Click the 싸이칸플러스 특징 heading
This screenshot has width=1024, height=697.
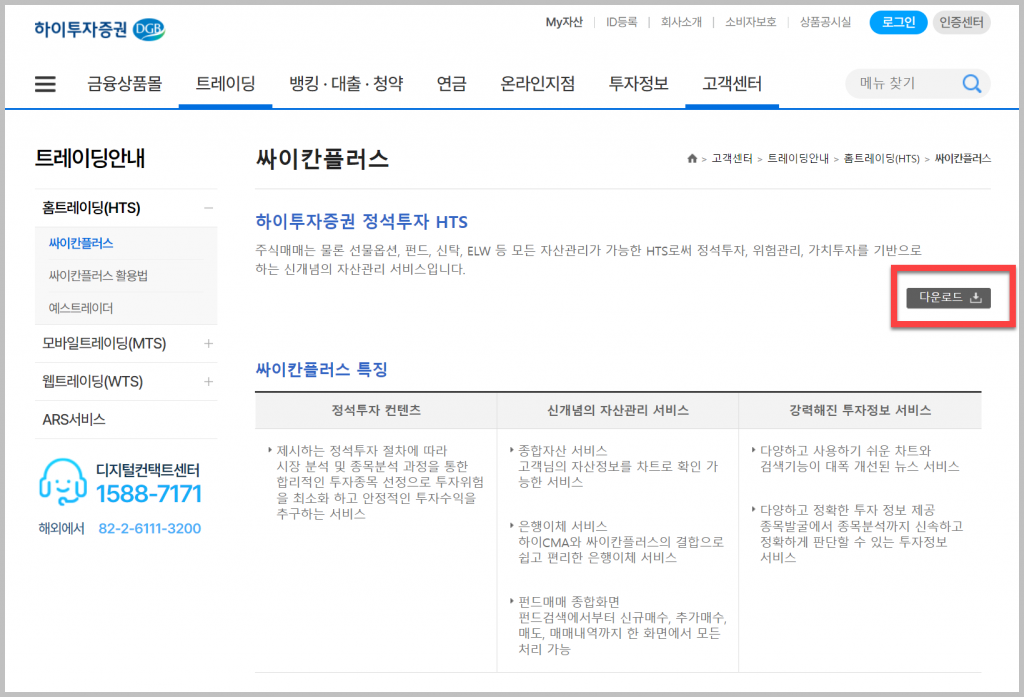(x=321, y=370)
